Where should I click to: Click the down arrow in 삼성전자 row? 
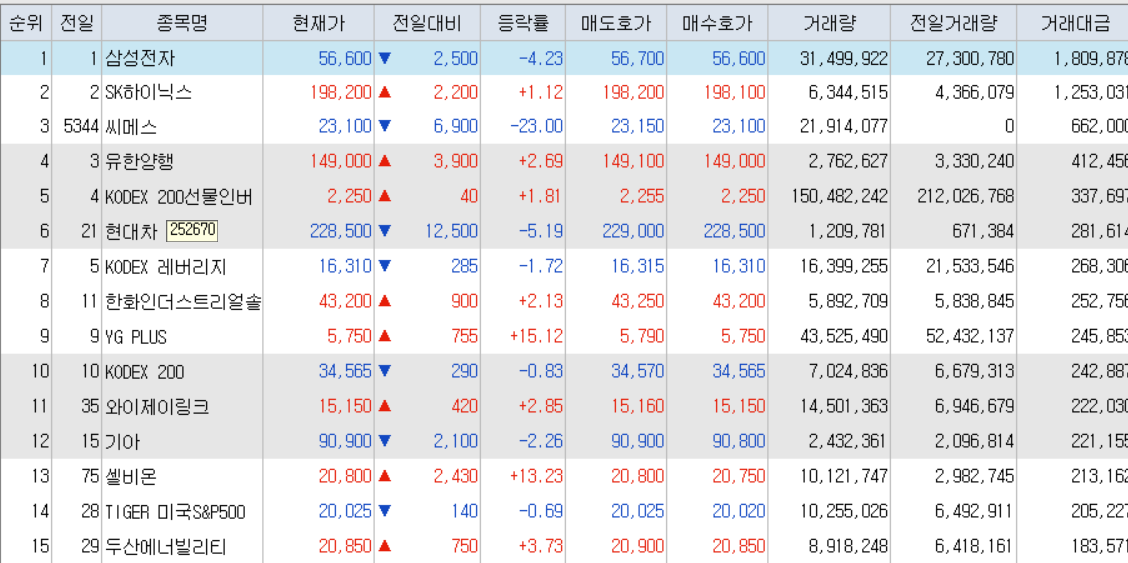(x=385, y=58)
